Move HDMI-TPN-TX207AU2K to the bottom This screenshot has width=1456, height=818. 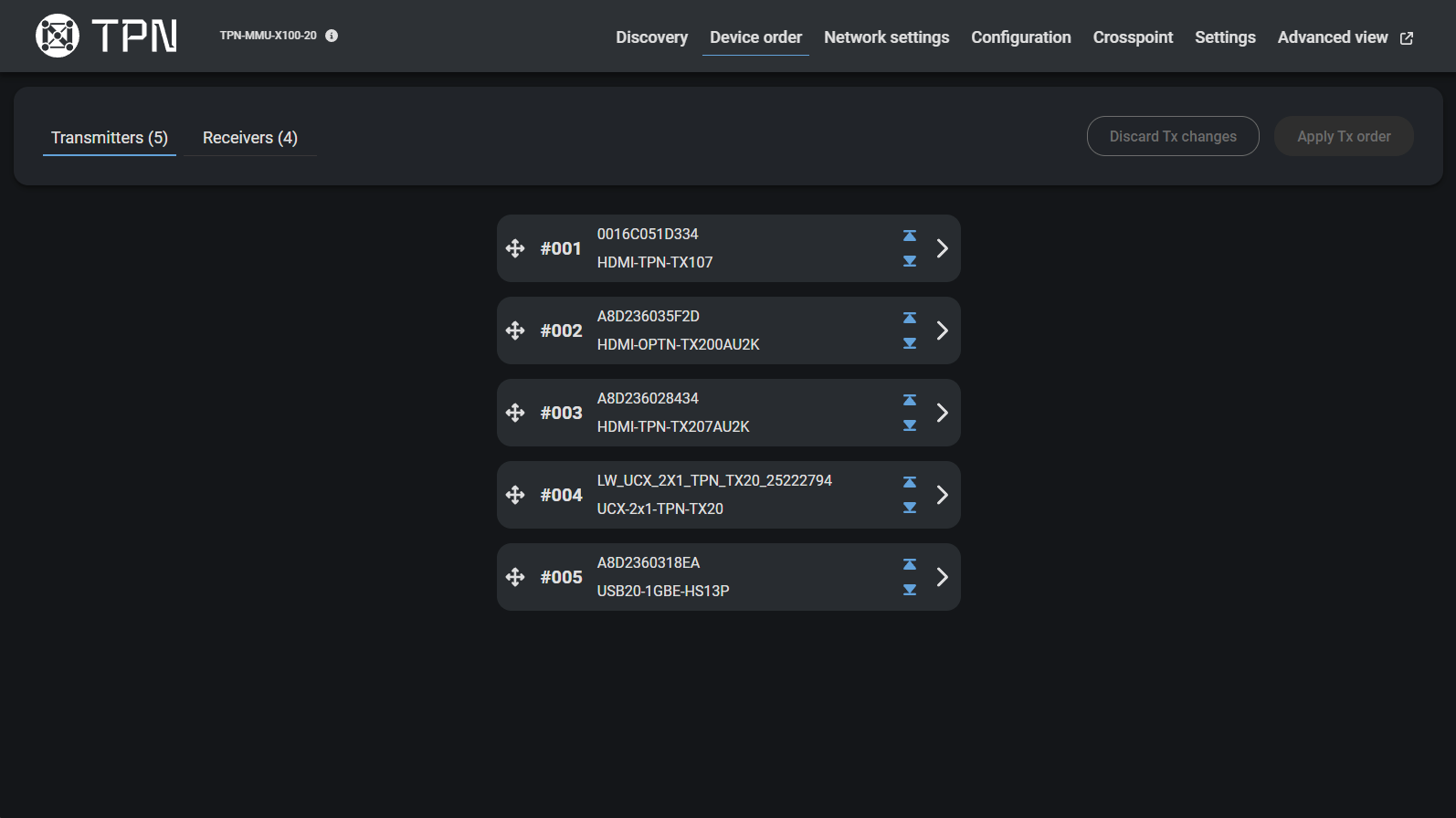(x=910, y=425)
